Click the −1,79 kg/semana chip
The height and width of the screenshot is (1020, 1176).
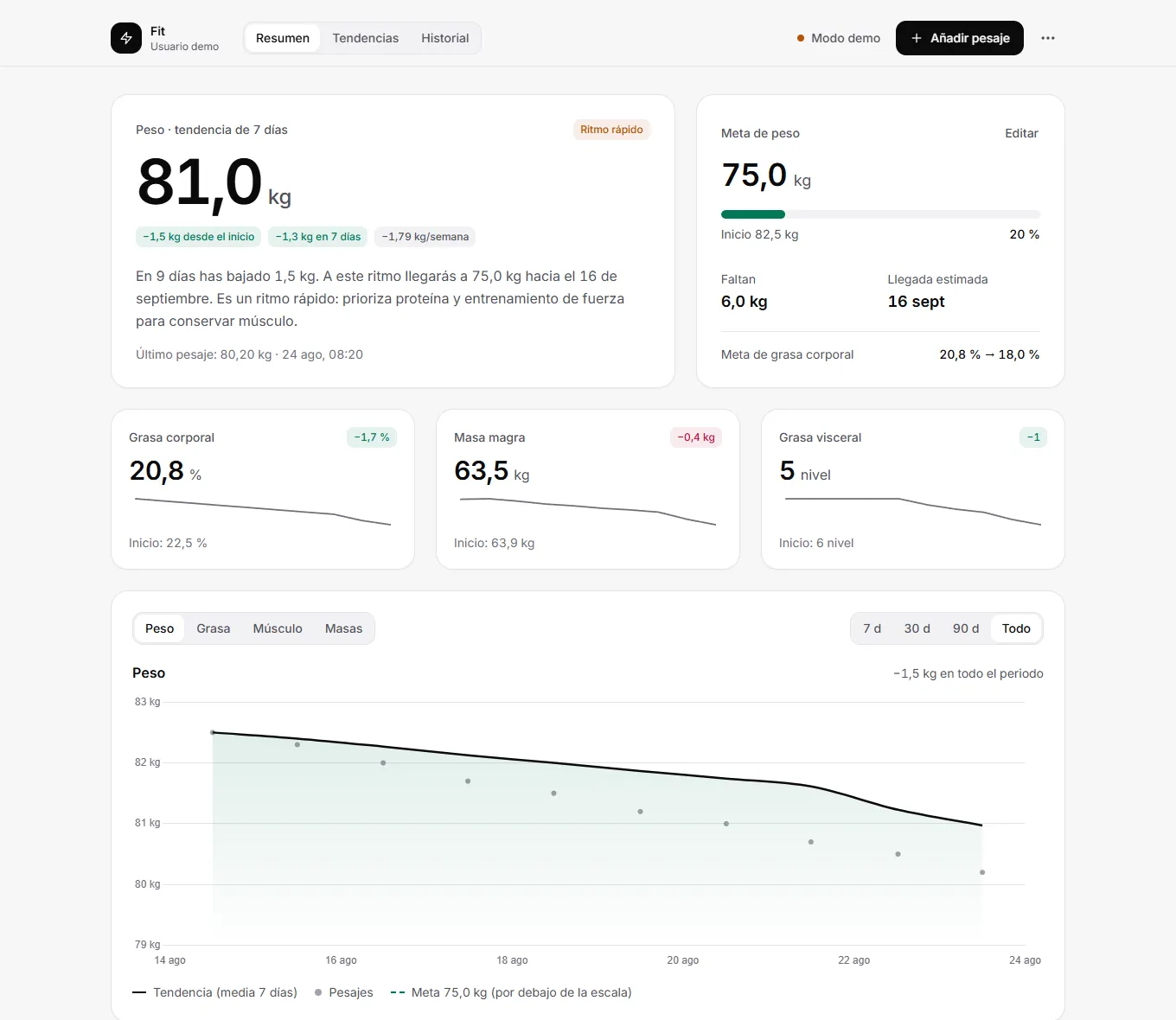(x=425, y=237)
